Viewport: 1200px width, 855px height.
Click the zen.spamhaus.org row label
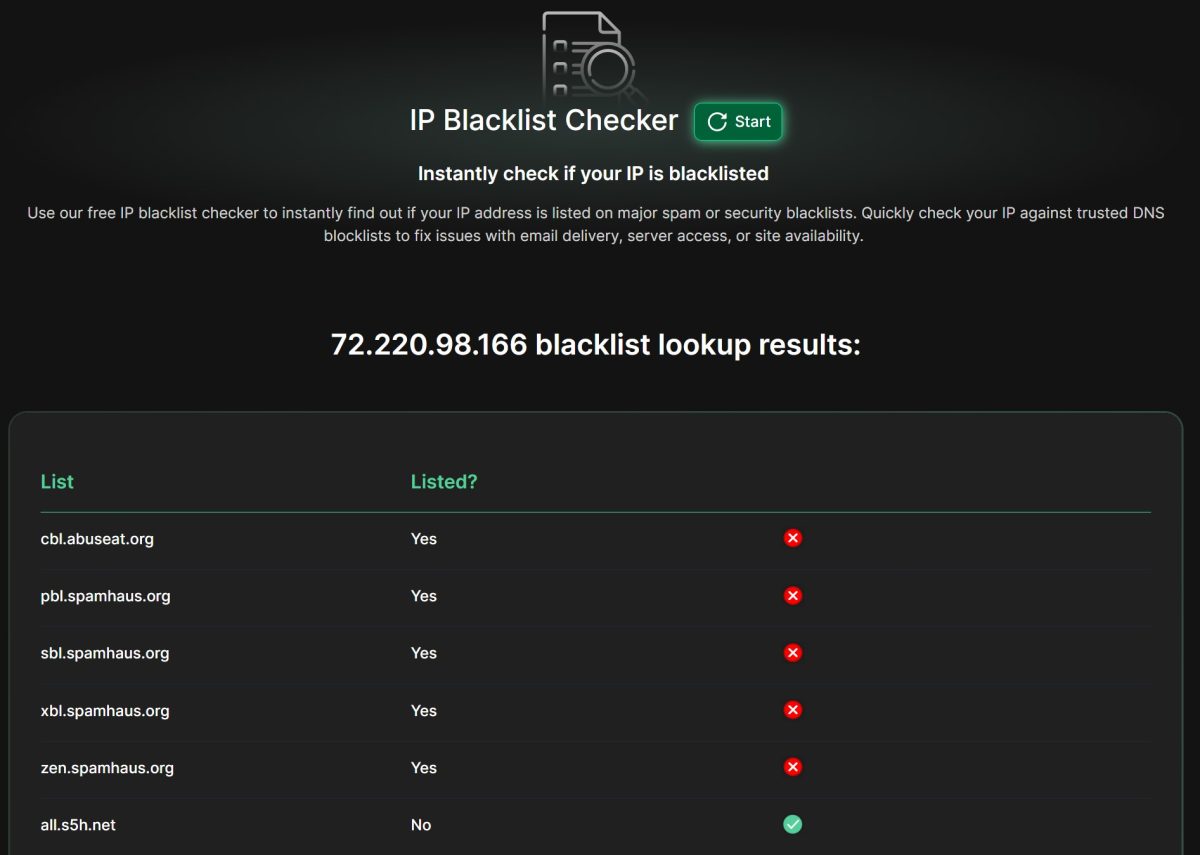tap(107, 768)
